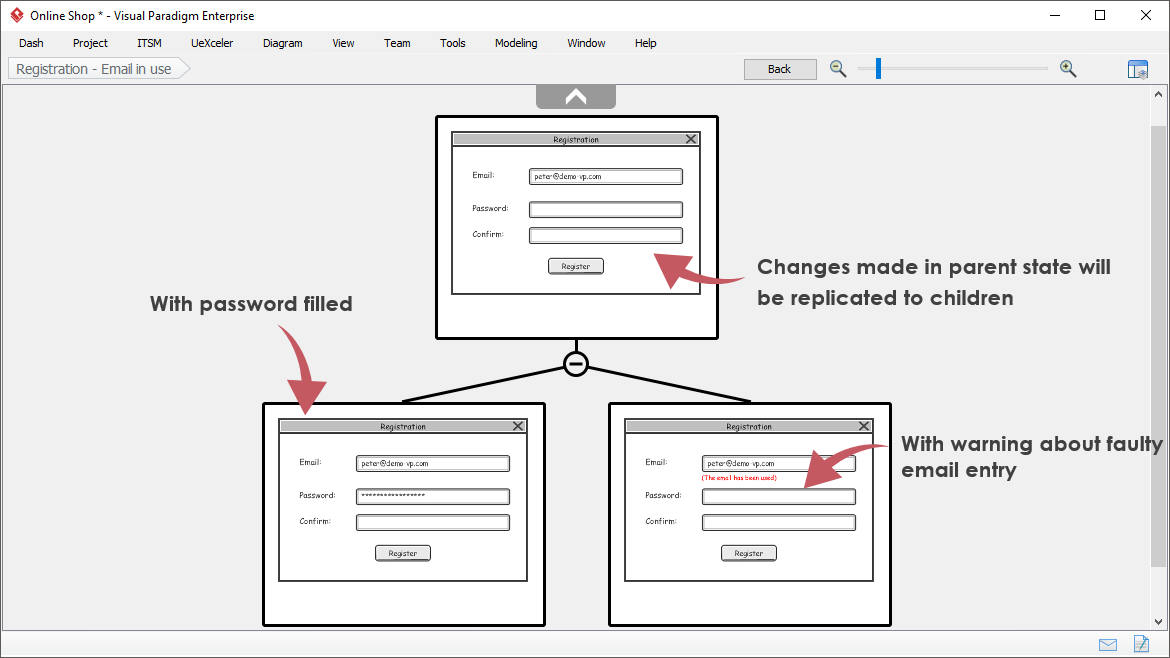Click the zoom slider track
Viewport: 1170px width, 658px height.
953,69
